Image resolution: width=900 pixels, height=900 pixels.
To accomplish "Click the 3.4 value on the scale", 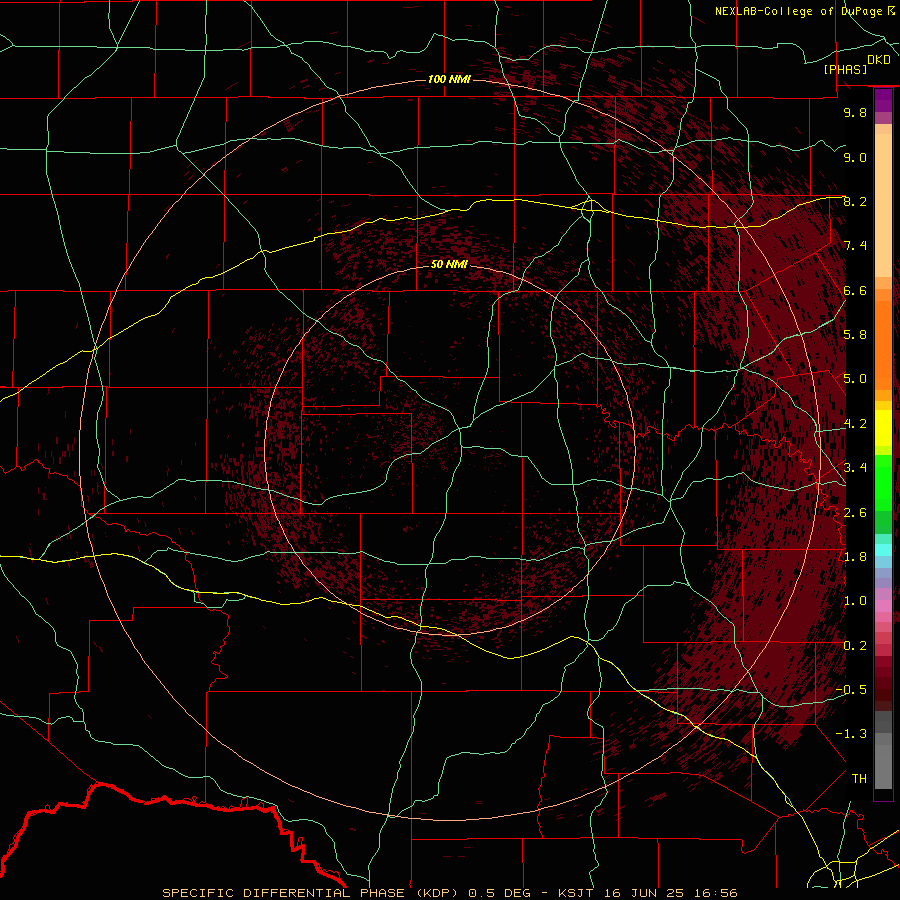I will click(x=855, y=468).
